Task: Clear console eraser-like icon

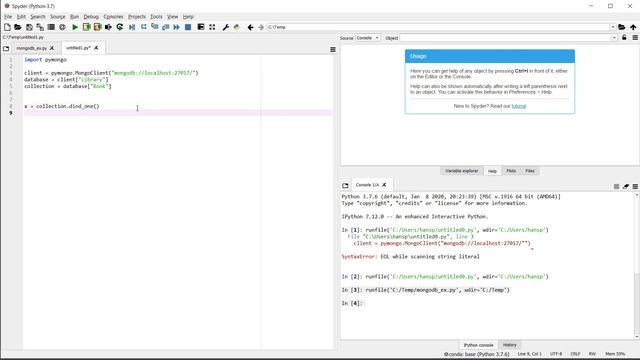Action: [626, 186]
